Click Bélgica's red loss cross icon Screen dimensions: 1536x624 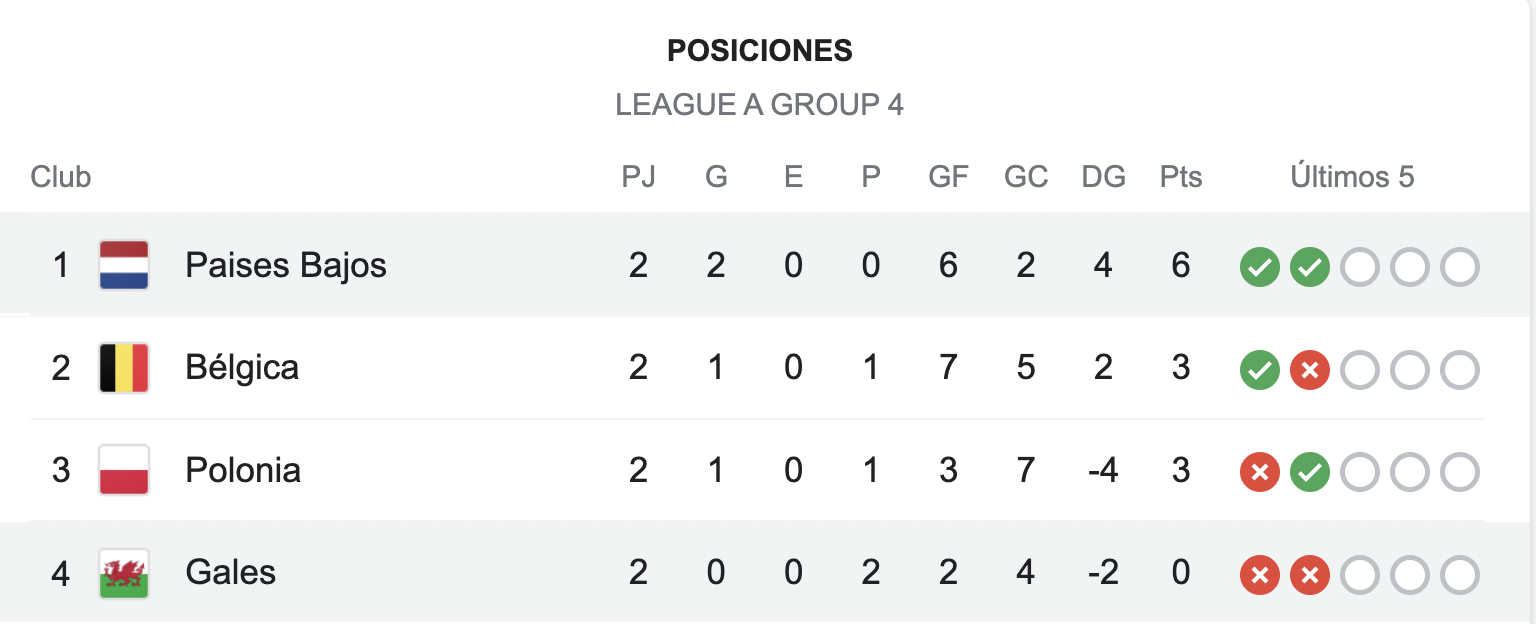pos(1310,371)
